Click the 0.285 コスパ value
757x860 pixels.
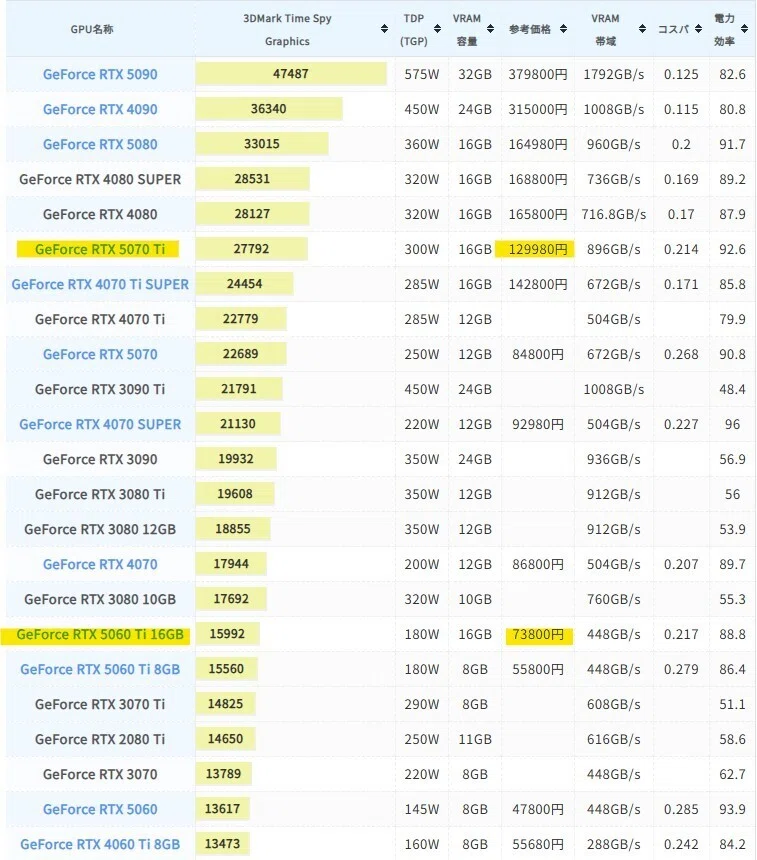pyautogui.click(x=681, y=809)
